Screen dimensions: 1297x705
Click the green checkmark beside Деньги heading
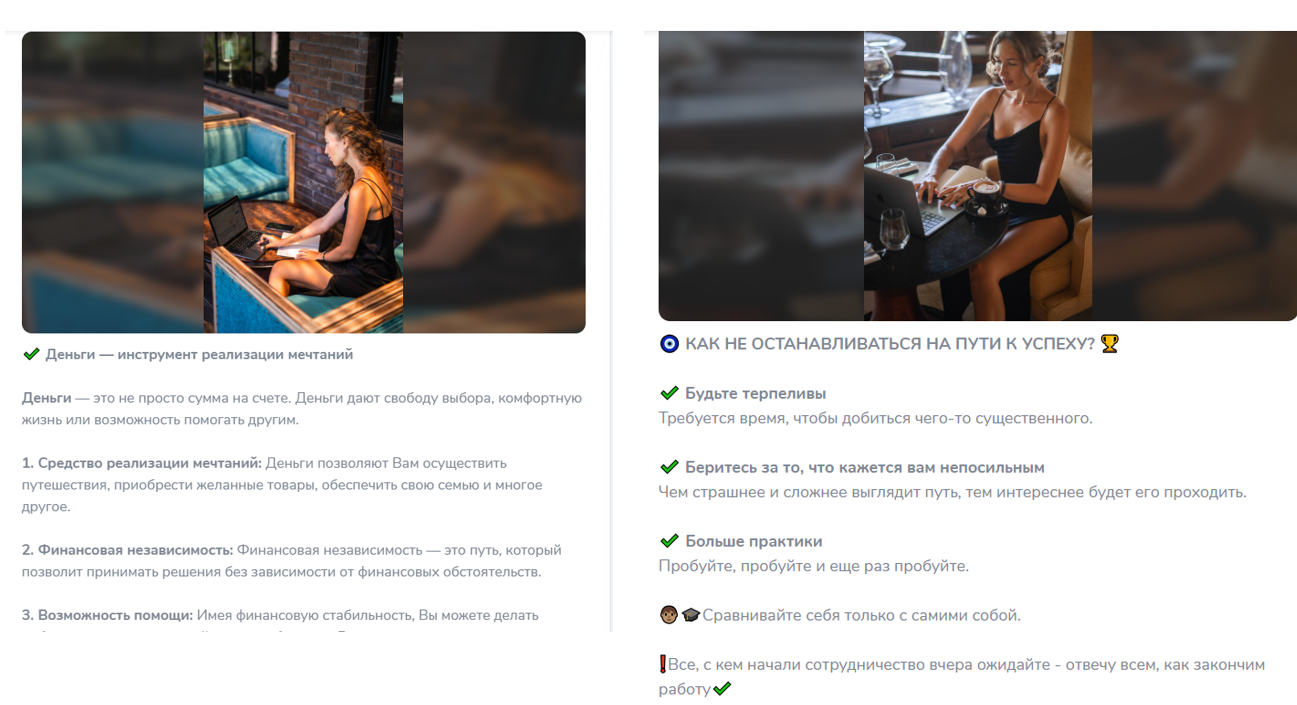[x=31, y=354]
